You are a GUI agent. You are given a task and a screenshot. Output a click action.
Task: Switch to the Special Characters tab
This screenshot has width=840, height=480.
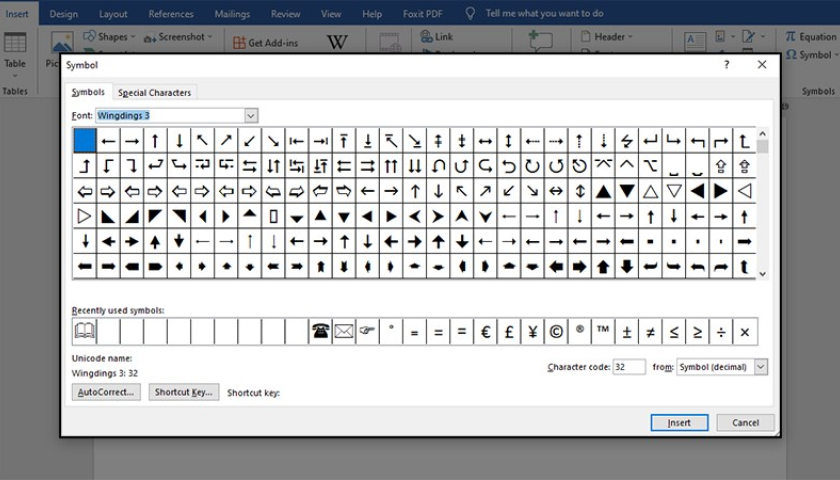(x=154, y=93)
